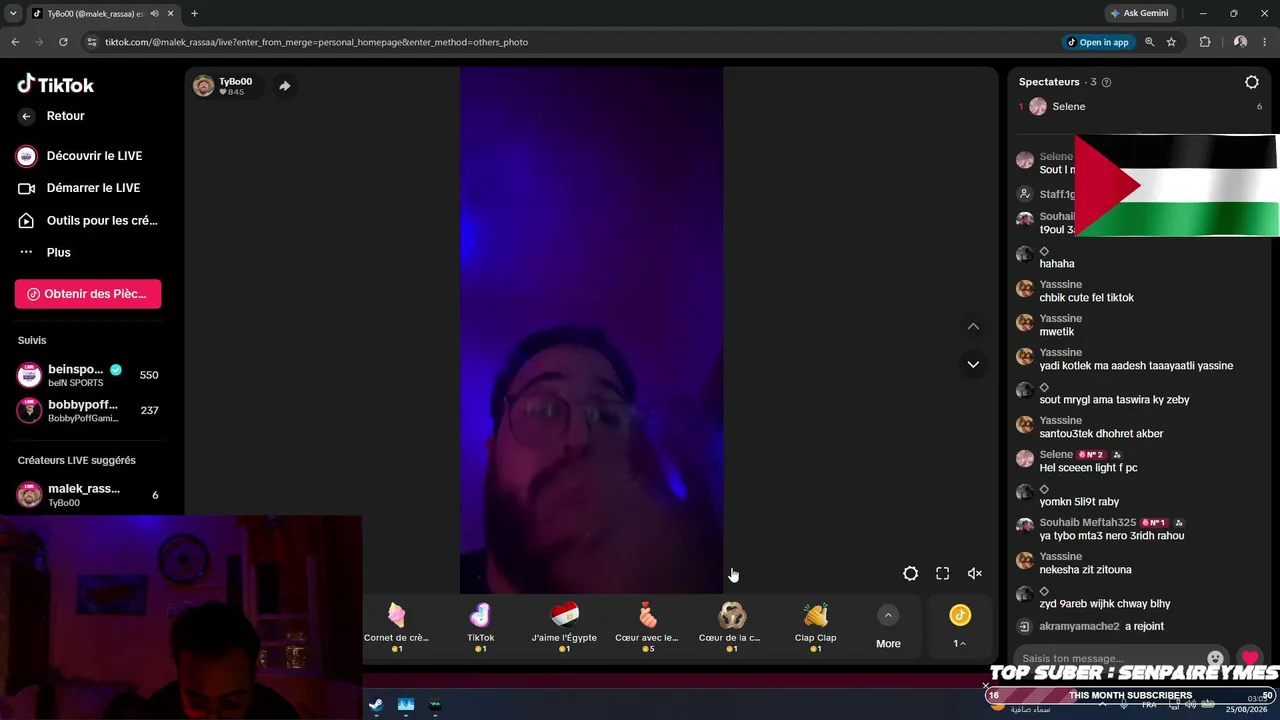Open the beIN SPORTS followed live channel

(x=88, y=375)
